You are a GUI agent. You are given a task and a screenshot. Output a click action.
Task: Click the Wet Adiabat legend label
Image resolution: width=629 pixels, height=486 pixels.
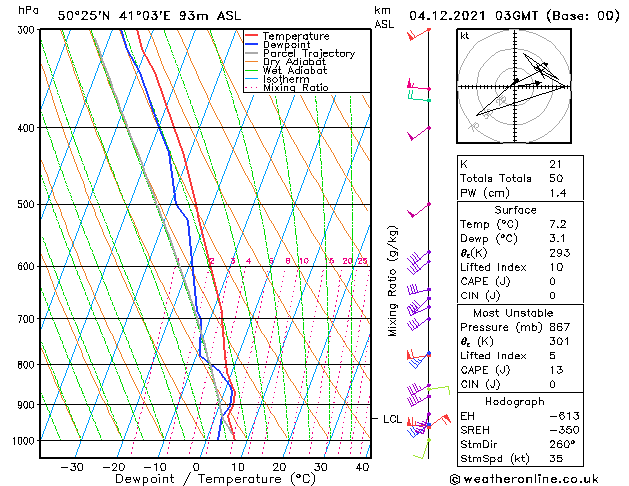coord(295,70)
